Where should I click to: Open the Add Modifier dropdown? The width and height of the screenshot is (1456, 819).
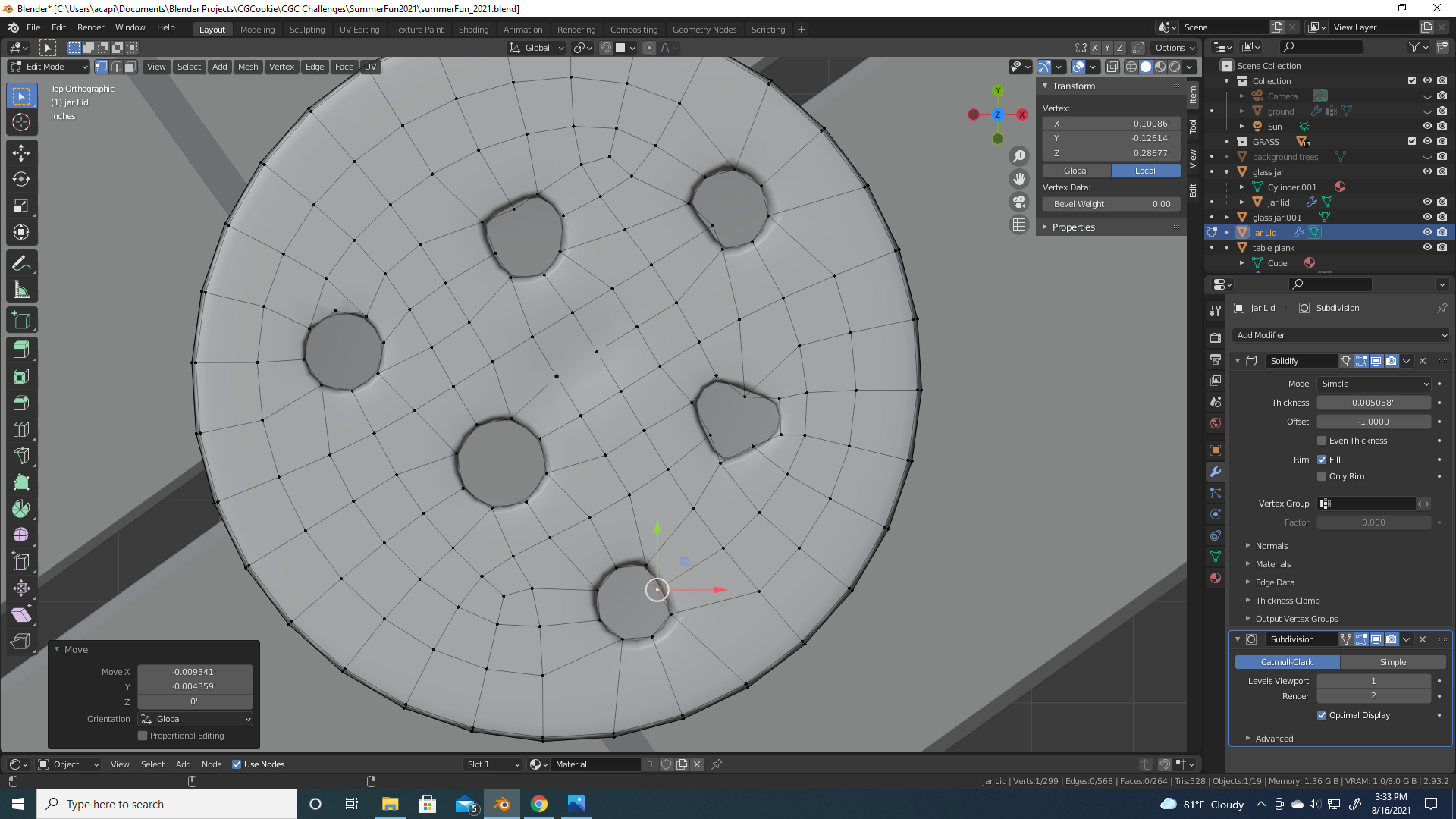coord(1341,335)
